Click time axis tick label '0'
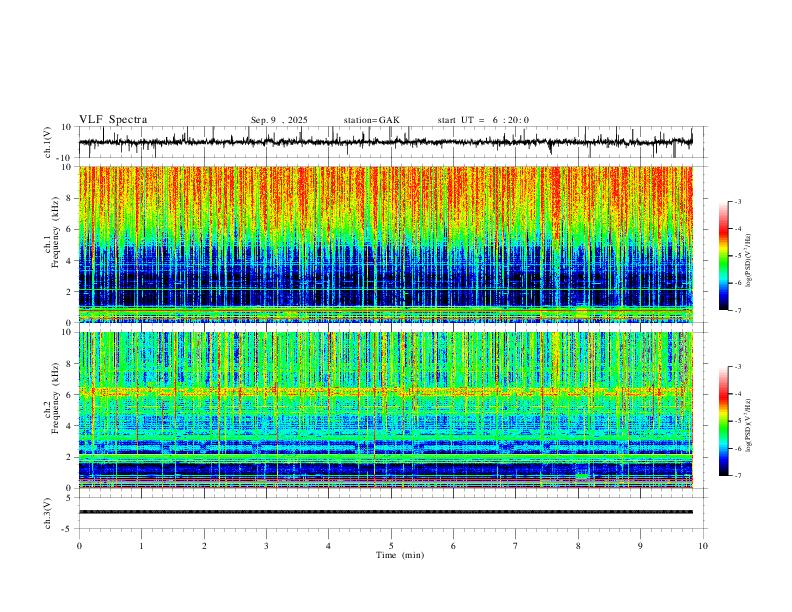This screenshot has height=612, width=792. pyautogui.click(x=79, y=546)
